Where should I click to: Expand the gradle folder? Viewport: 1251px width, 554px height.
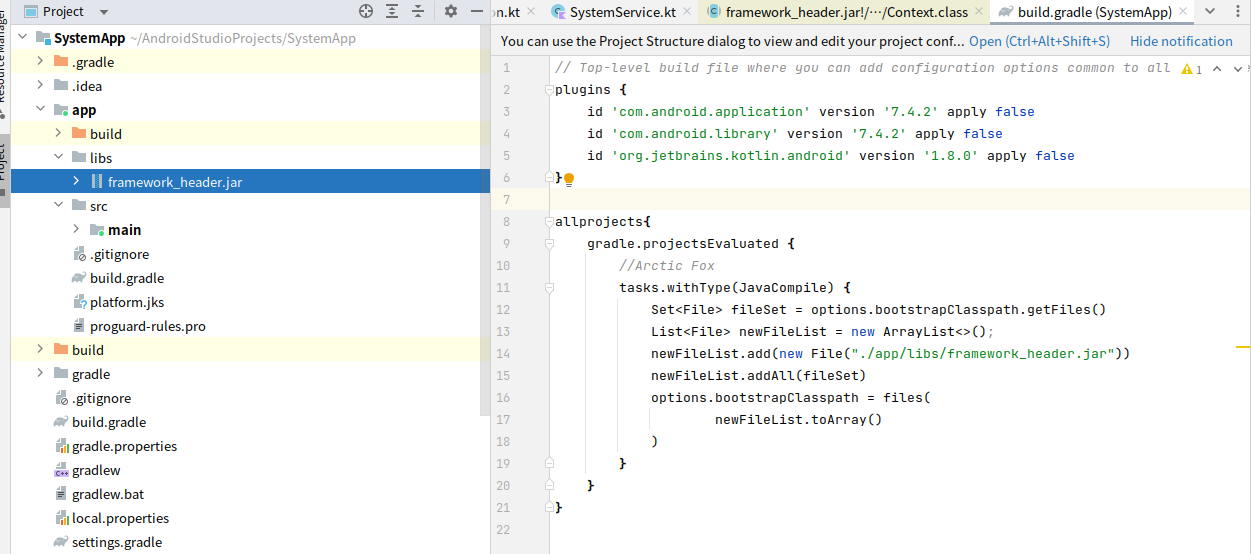point(40,374)
